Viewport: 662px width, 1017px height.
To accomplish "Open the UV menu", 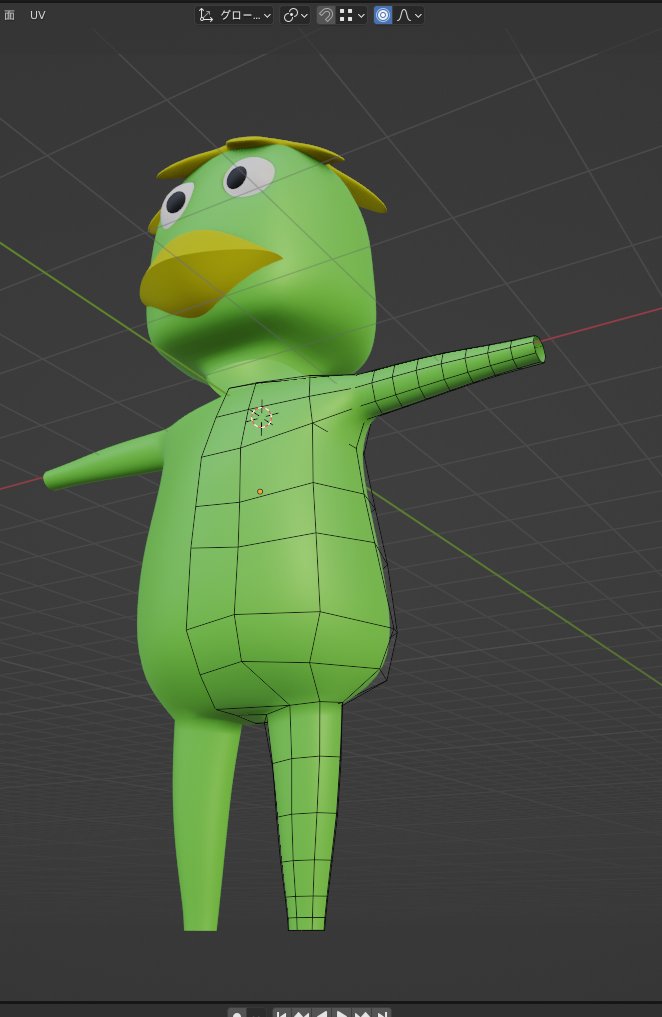I will click(38, 15).
